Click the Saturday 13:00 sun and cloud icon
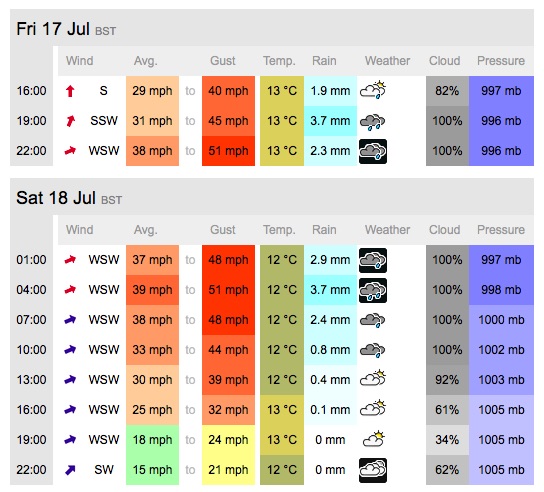The image size is (544, 492). (373, 378)
